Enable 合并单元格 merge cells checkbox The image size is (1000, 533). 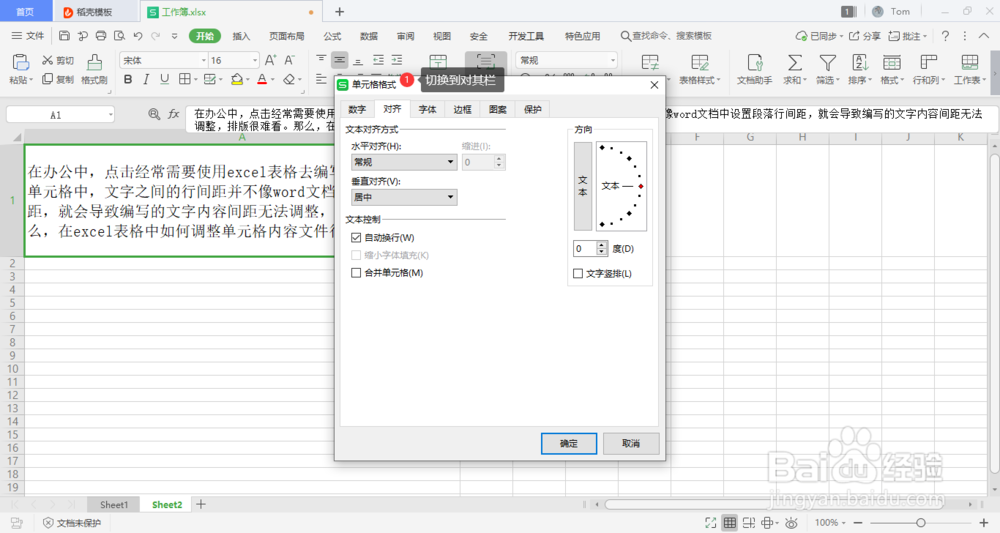pyautogui.click(x=356, y=272)
